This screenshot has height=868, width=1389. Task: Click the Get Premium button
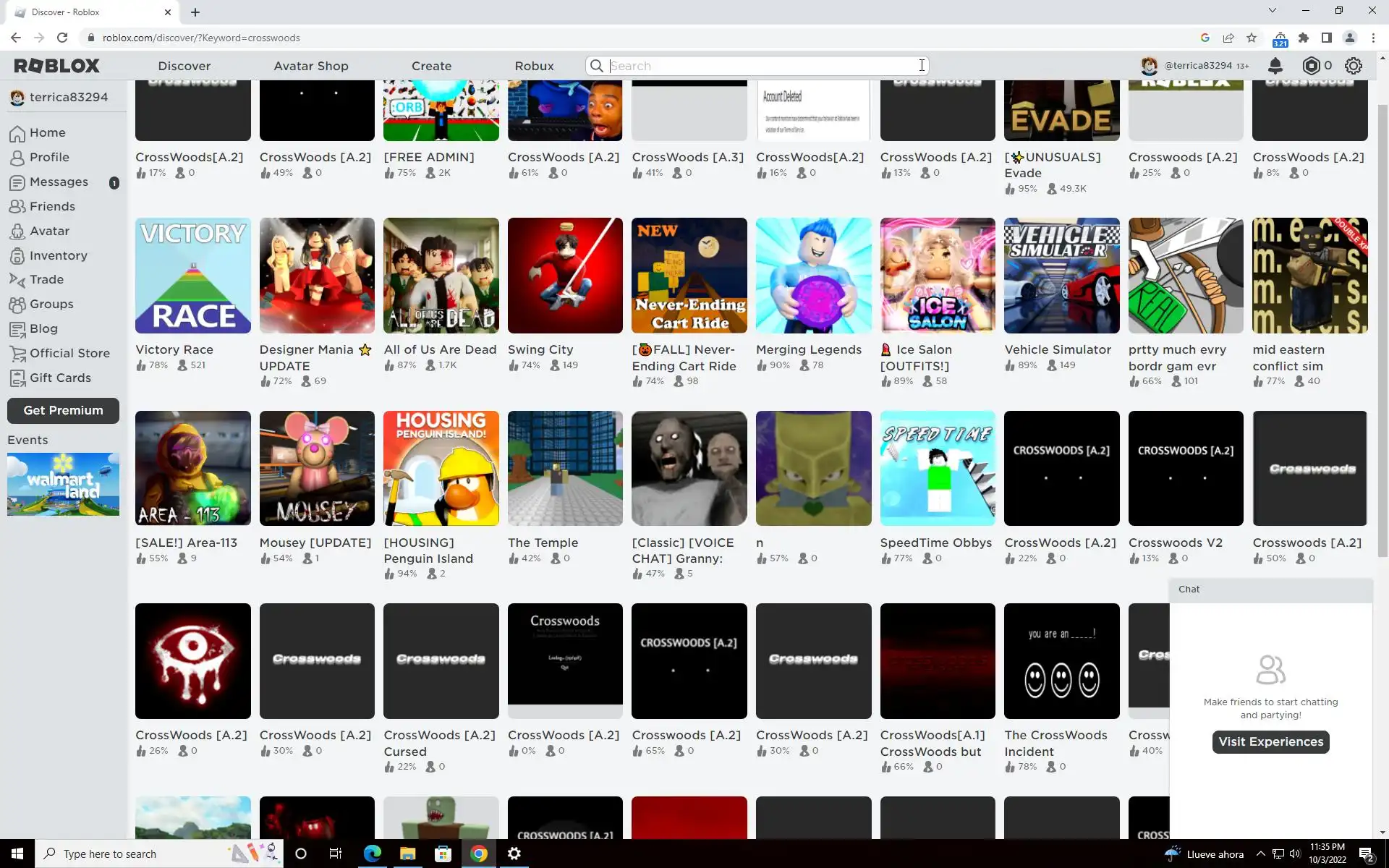point(63,410)
